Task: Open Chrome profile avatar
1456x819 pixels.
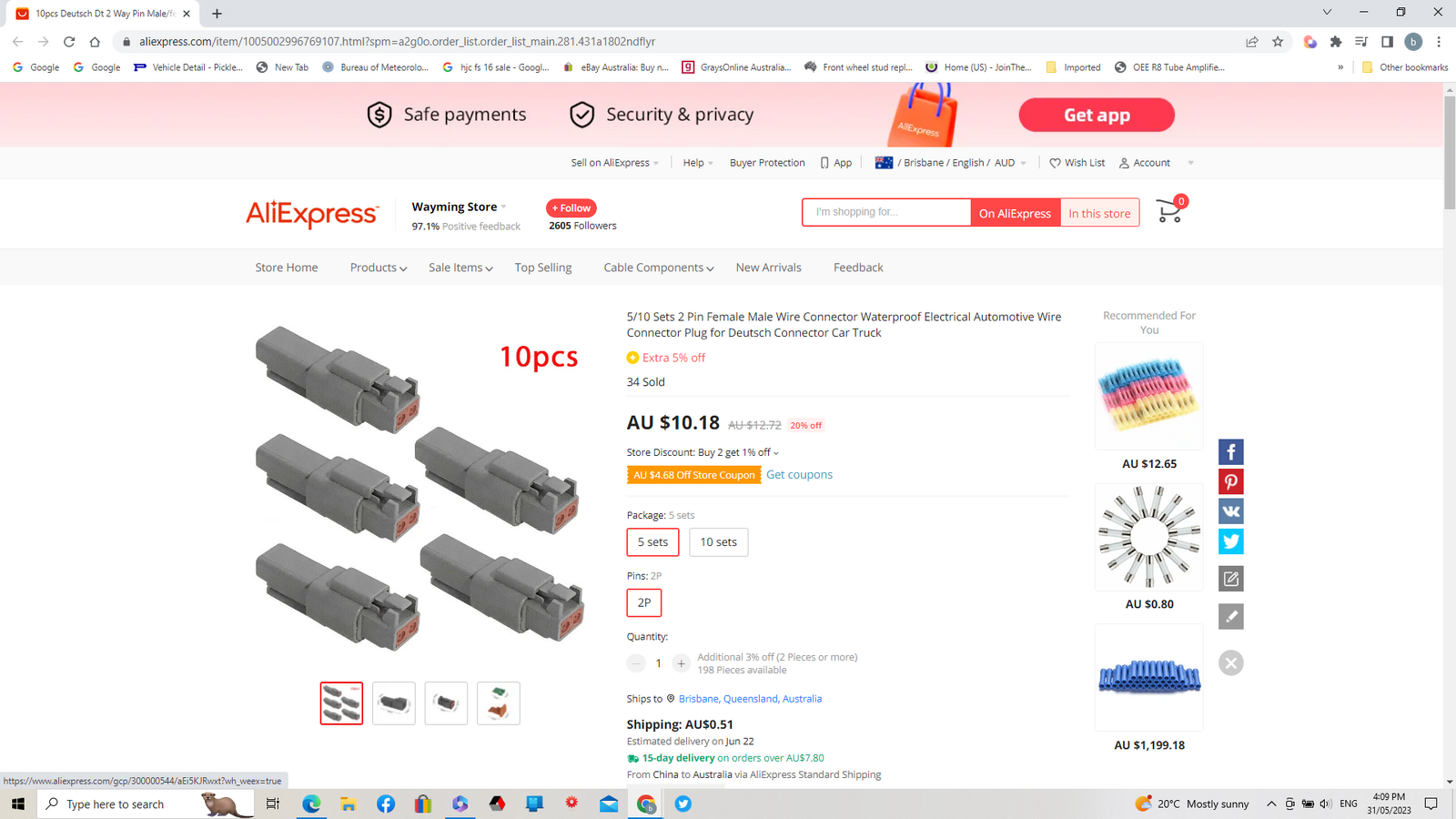Action: 1413,41
